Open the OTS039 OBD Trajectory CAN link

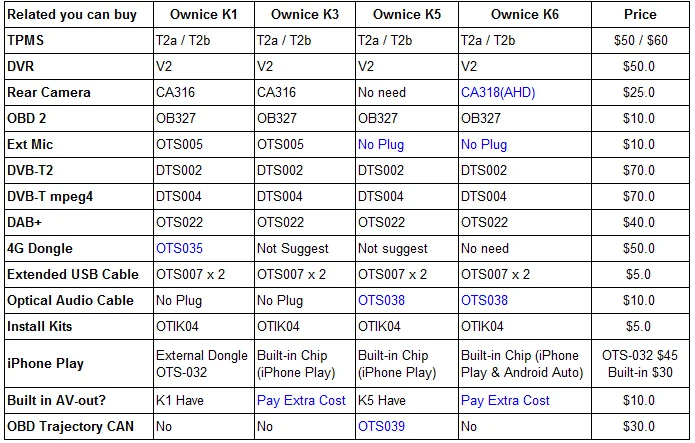(x=381, y=427)
